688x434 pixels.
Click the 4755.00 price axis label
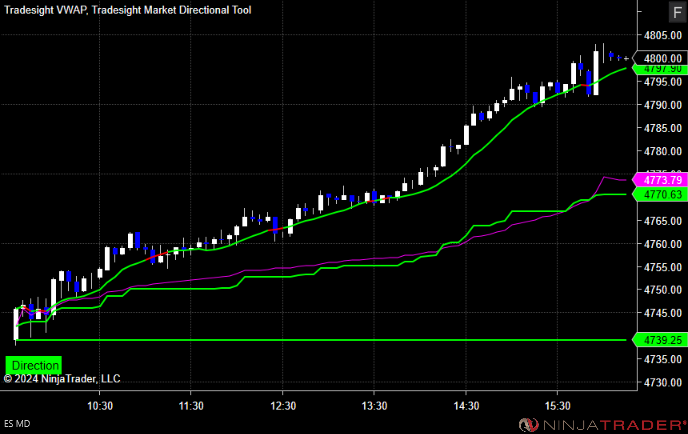(x=663, y=267)
